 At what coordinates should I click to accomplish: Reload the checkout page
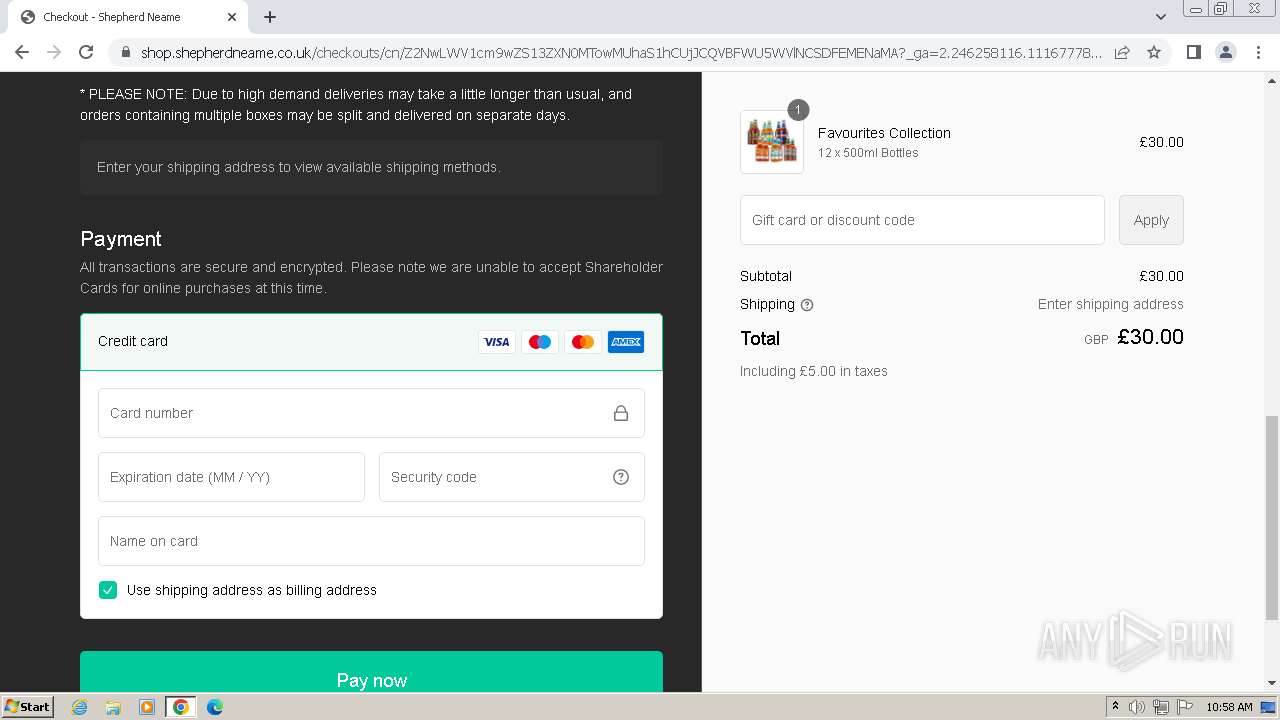click(x=86, y=52)
